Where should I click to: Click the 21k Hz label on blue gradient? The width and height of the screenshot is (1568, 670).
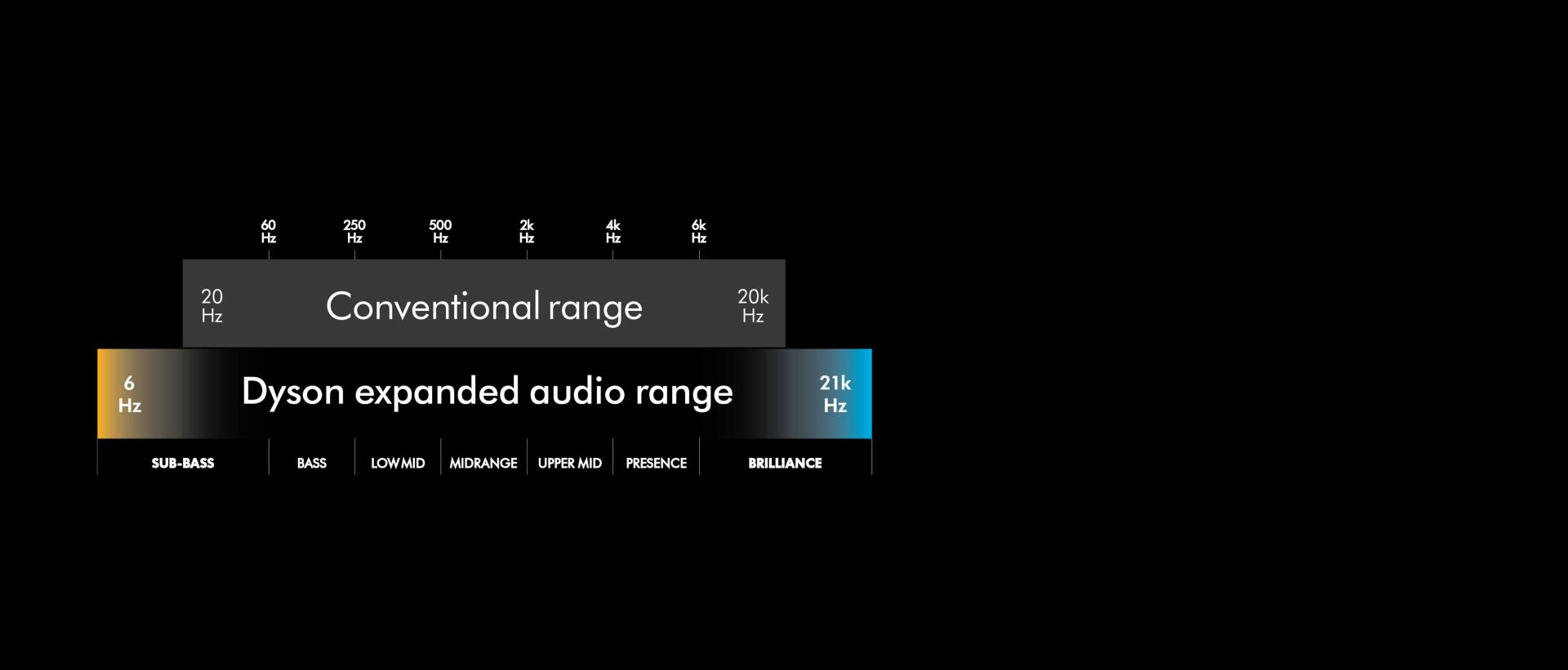(x=835, y=394)
